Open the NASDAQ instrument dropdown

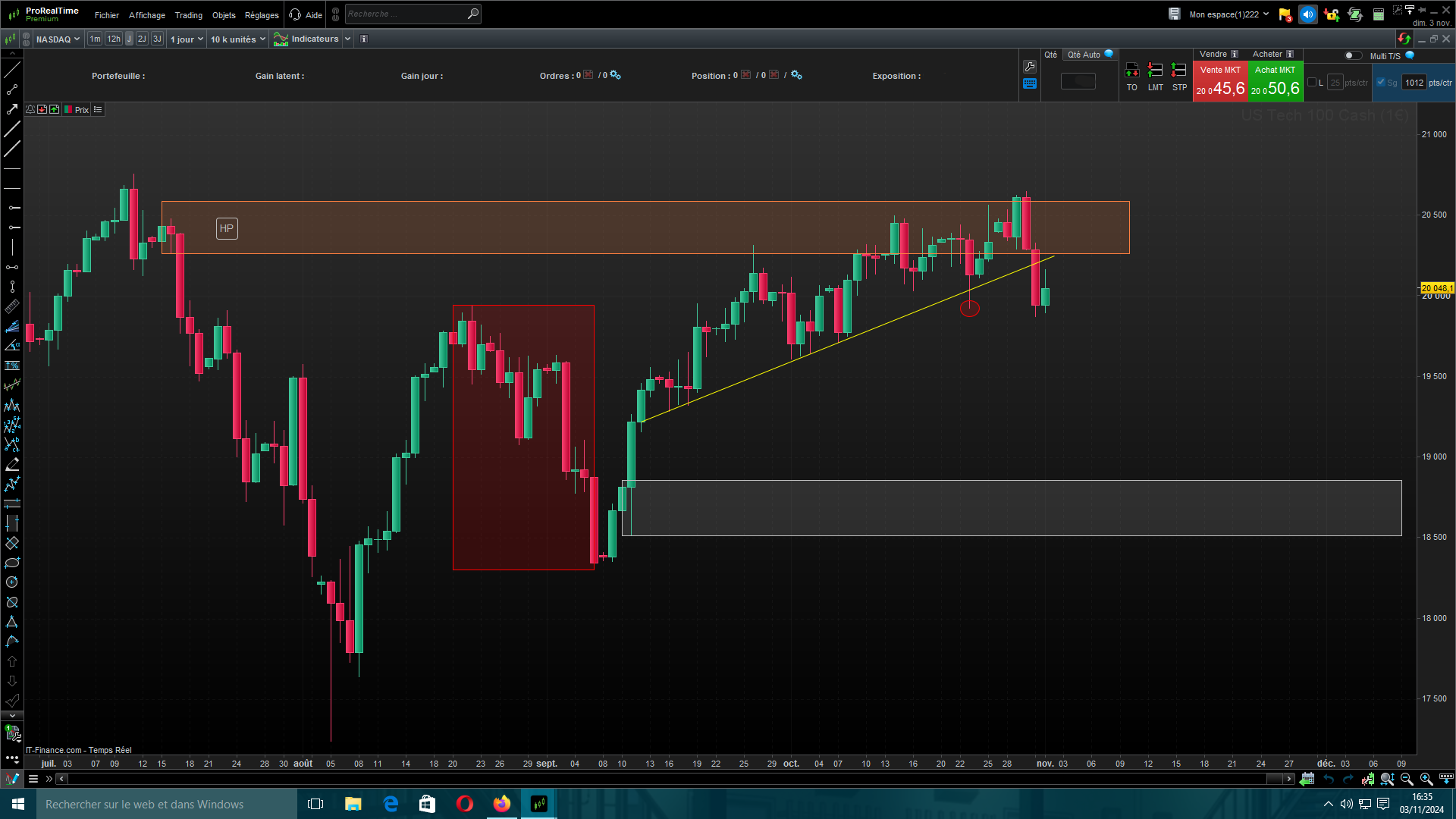click(x=58, y=39)
